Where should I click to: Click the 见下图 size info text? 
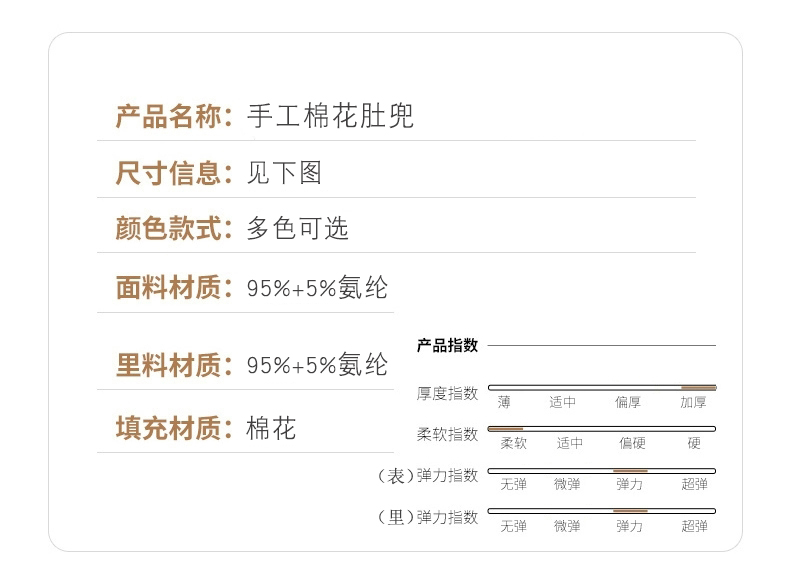[284, 173]
